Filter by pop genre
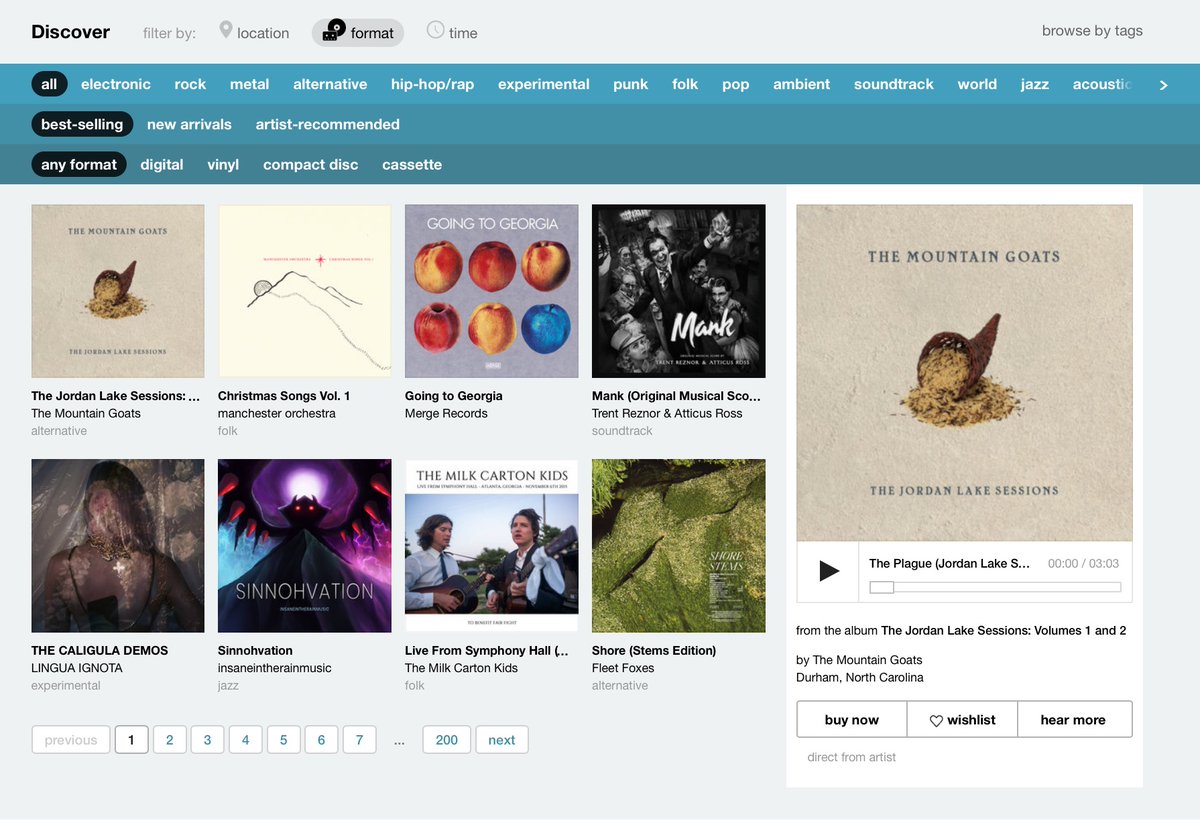Screen dimensions: 1200x835 [x=736, y=84]
